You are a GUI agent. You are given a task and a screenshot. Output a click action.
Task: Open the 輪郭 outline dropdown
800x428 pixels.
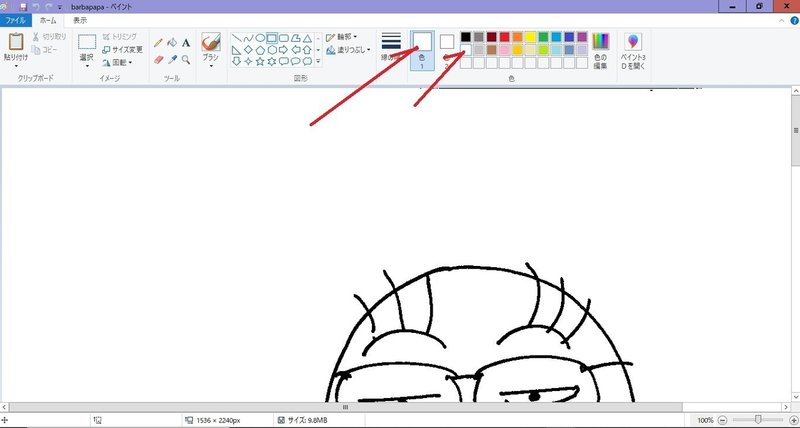click(x=341, y=37)
